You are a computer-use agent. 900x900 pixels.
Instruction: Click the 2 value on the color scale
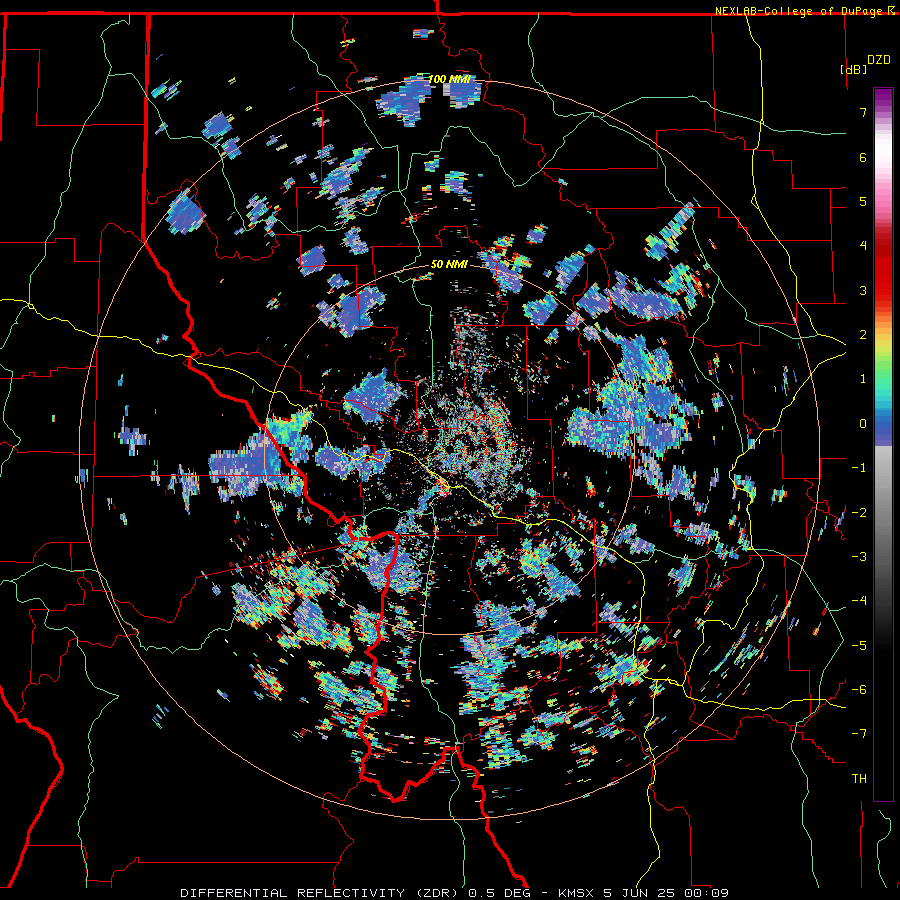pyautogui.click(x=863, y=335)
